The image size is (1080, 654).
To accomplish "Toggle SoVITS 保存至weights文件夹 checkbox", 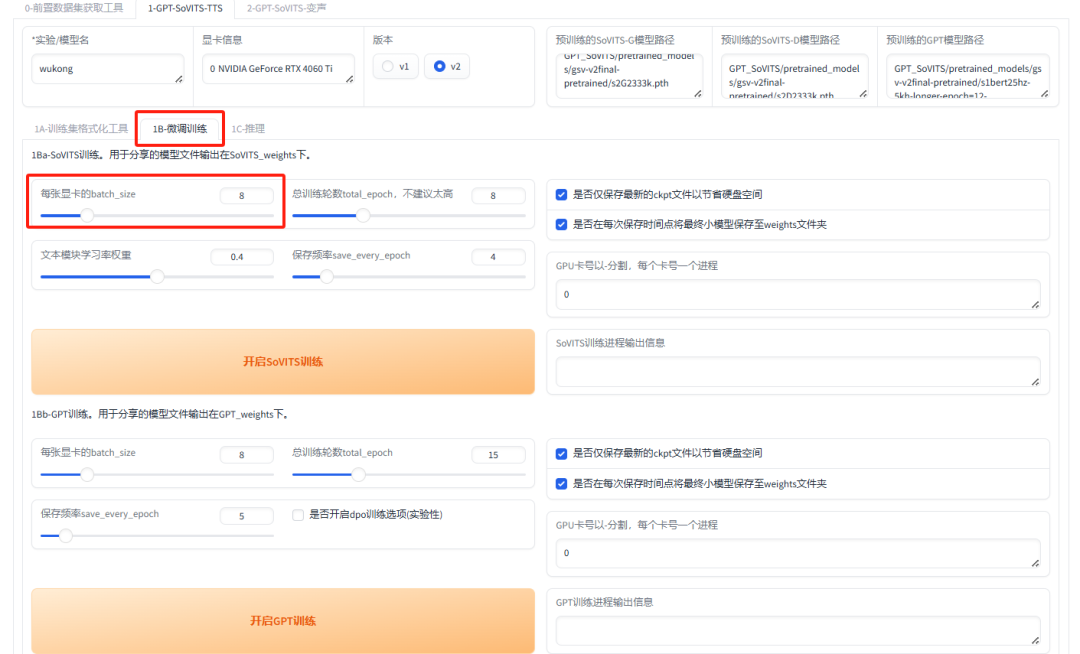I will pyautogui.click(x=561, y=224).
